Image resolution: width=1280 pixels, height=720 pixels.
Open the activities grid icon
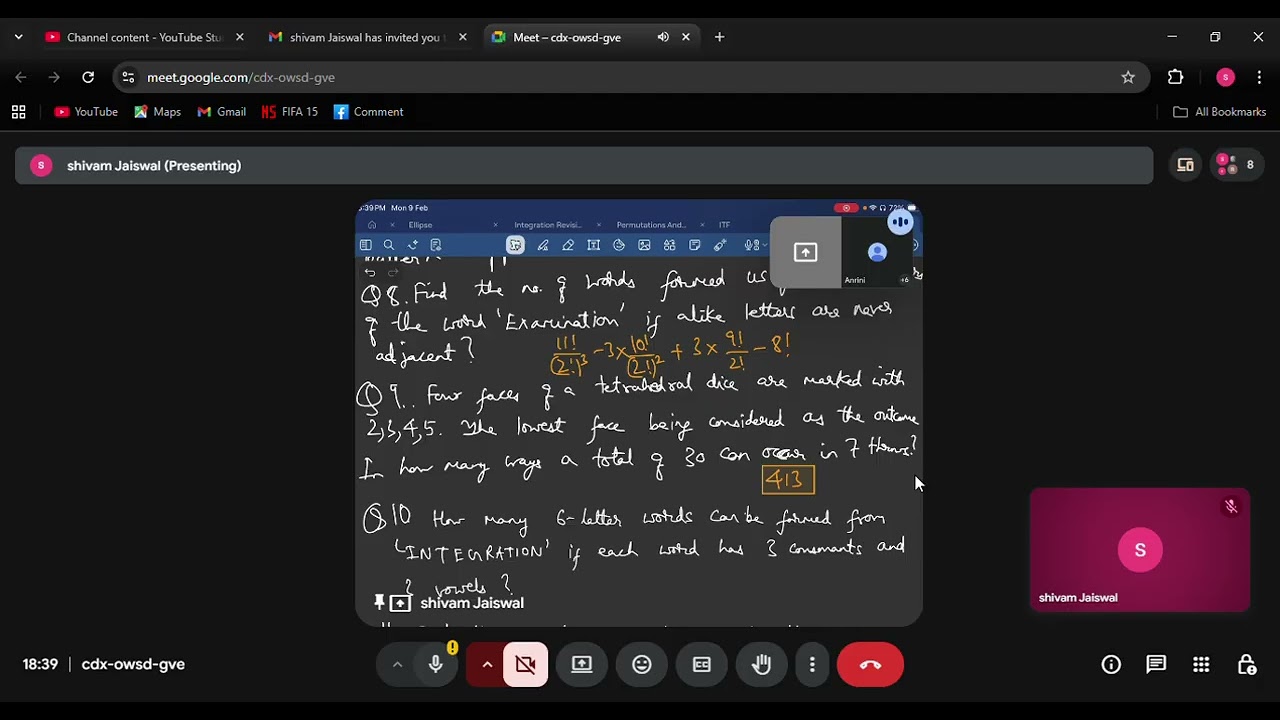tap(1201, 665)
